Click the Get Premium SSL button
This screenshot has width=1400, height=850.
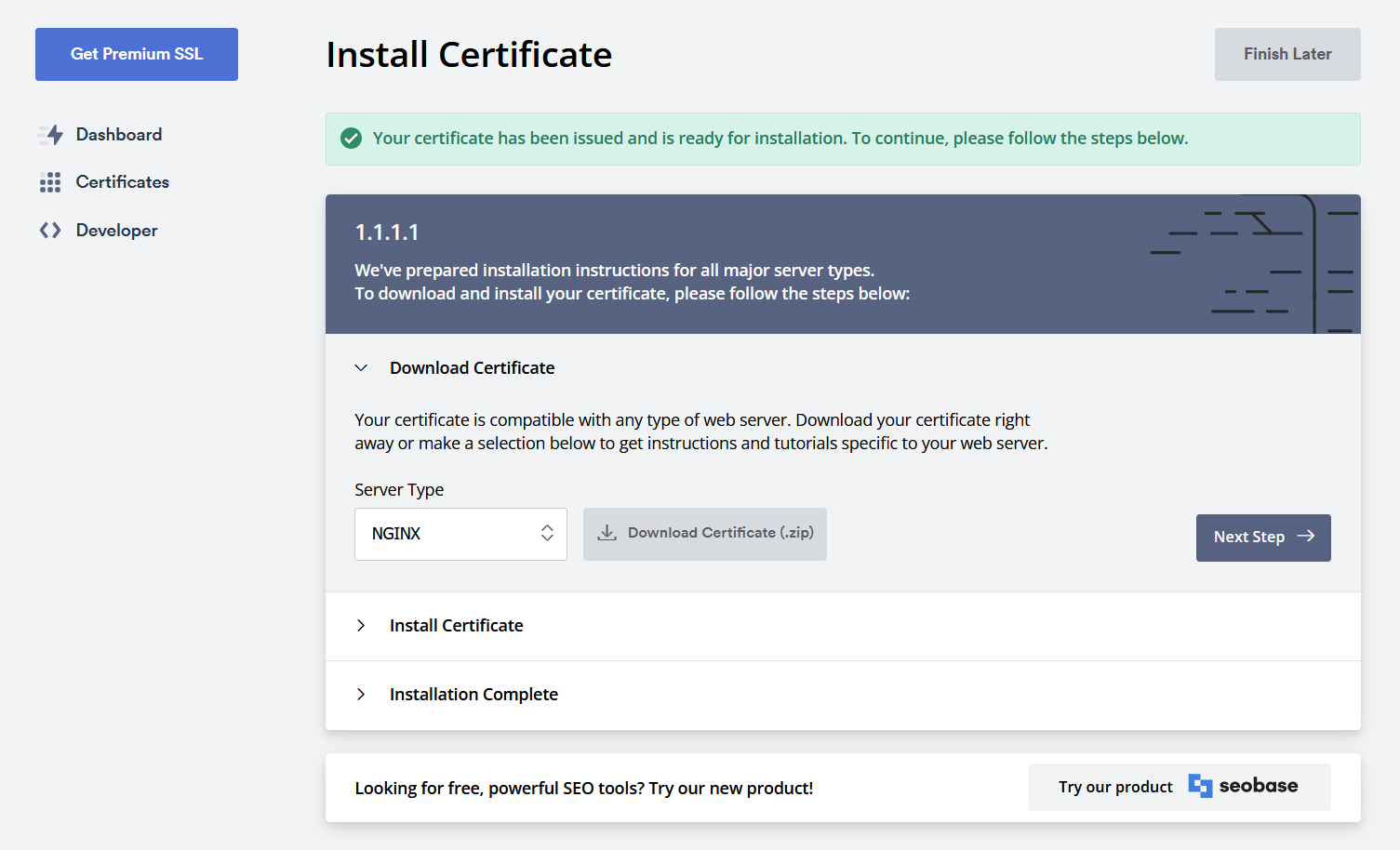[x=137, y=54]
